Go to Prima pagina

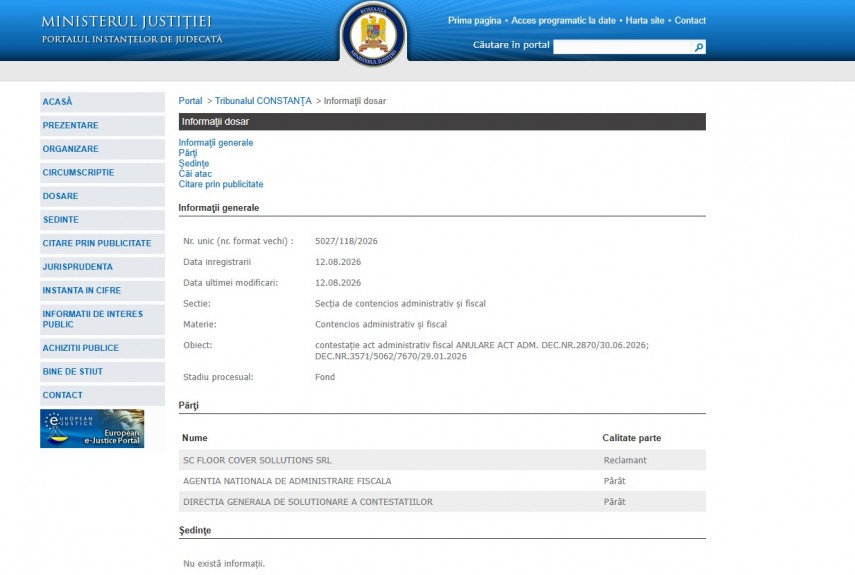coord(474,21)
